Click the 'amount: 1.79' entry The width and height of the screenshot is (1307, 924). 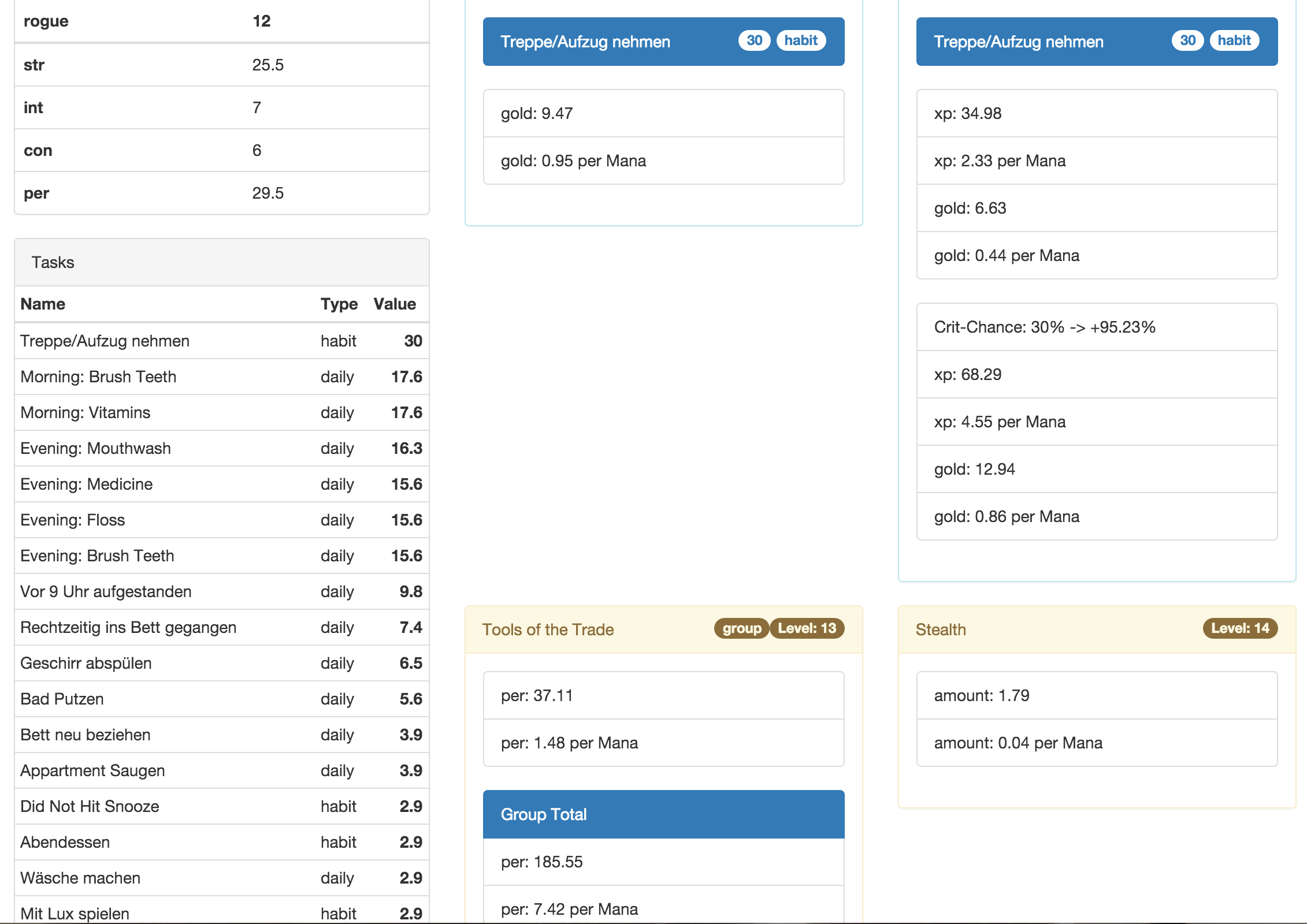(1097, 695)
